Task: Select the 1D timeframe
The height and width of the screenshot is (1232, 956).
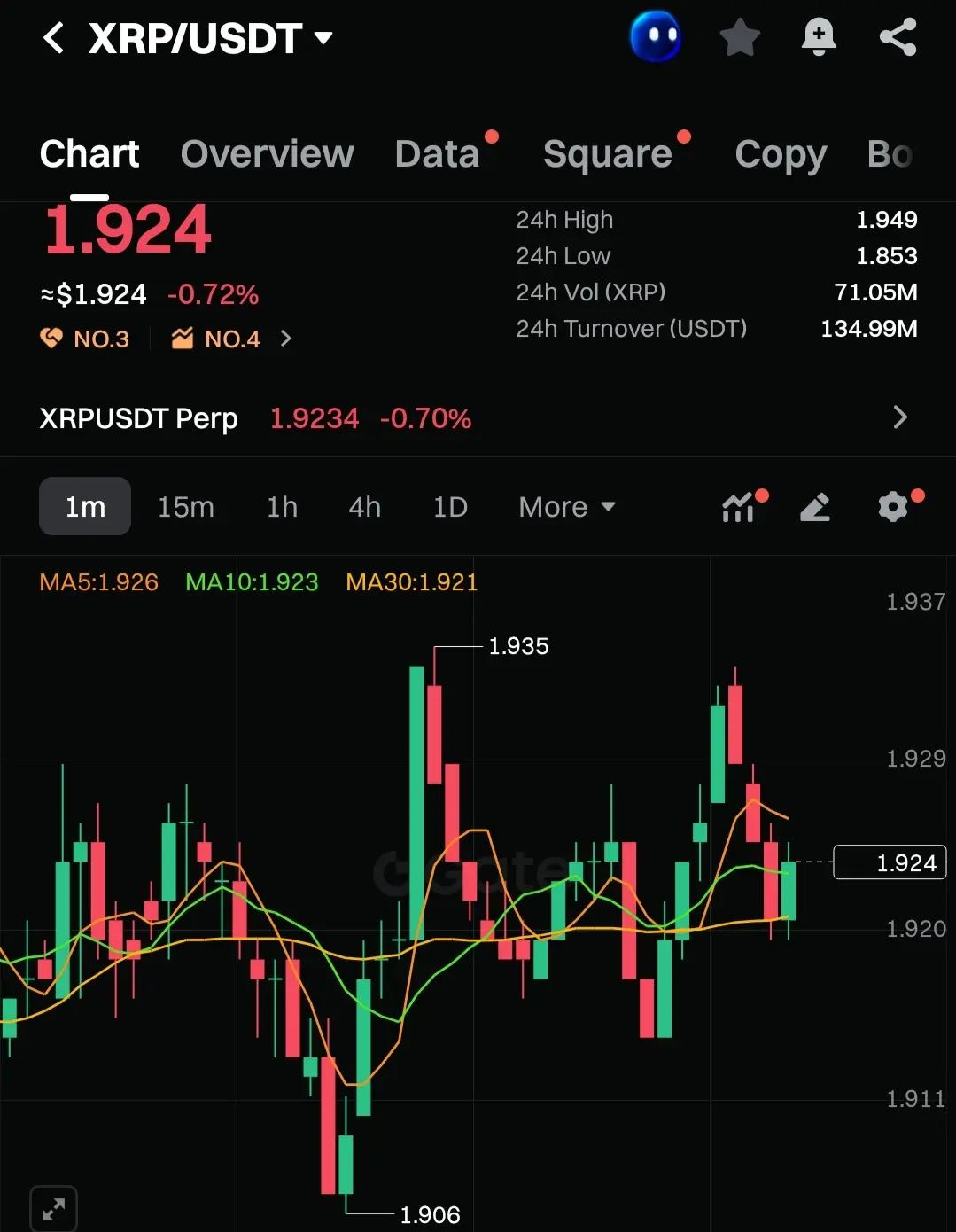Action: point(450,507)
